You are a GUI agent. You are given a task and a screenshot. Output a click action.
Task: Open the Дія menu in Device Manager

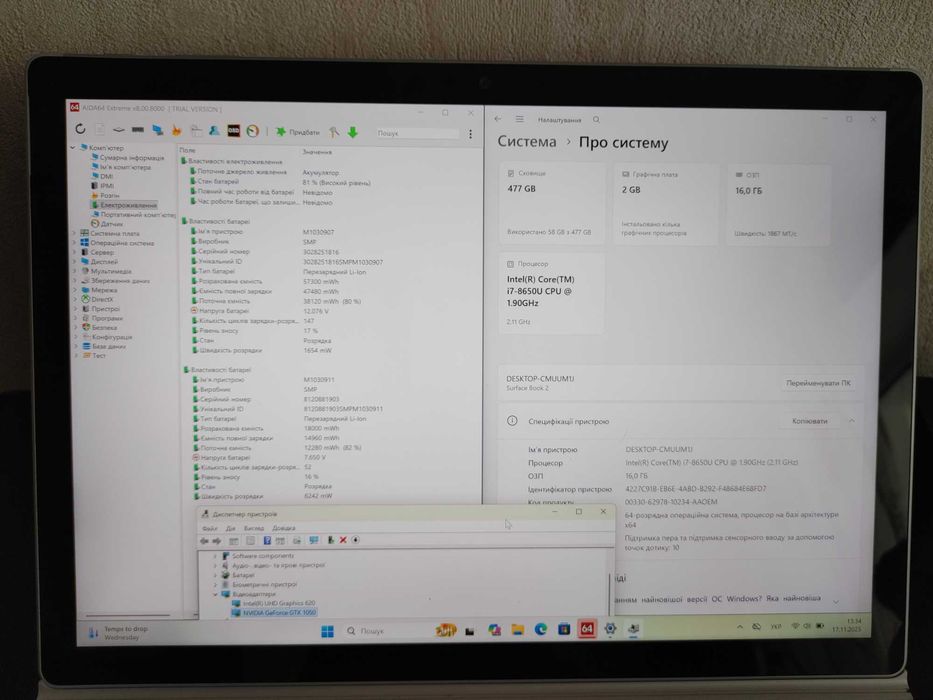pyautogui.click(x=230, y=529)
